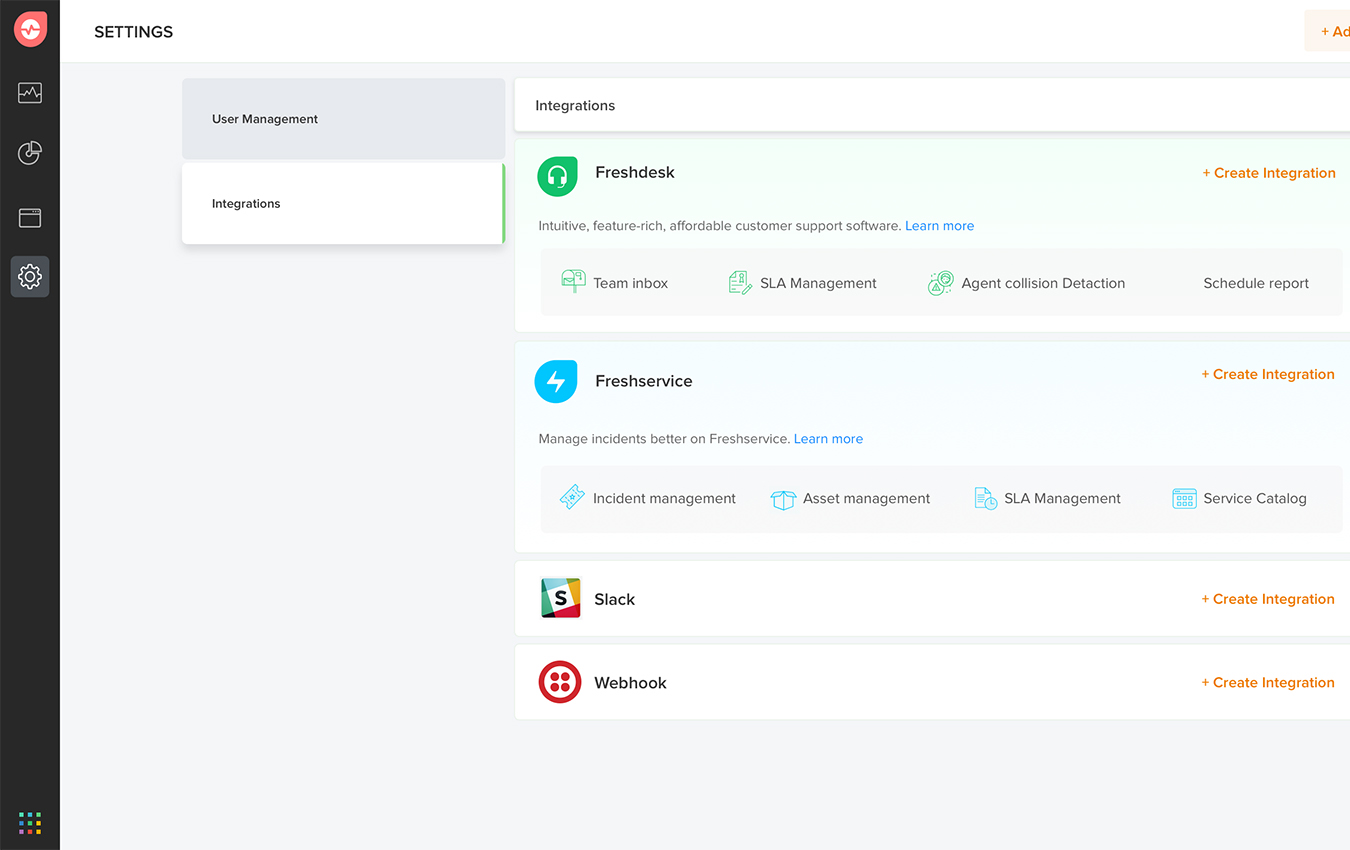Click the Freshping logo in sidebar
The width and height of the screenshot is (1350, 850).
pyautogui.click(x=30, y=30)
